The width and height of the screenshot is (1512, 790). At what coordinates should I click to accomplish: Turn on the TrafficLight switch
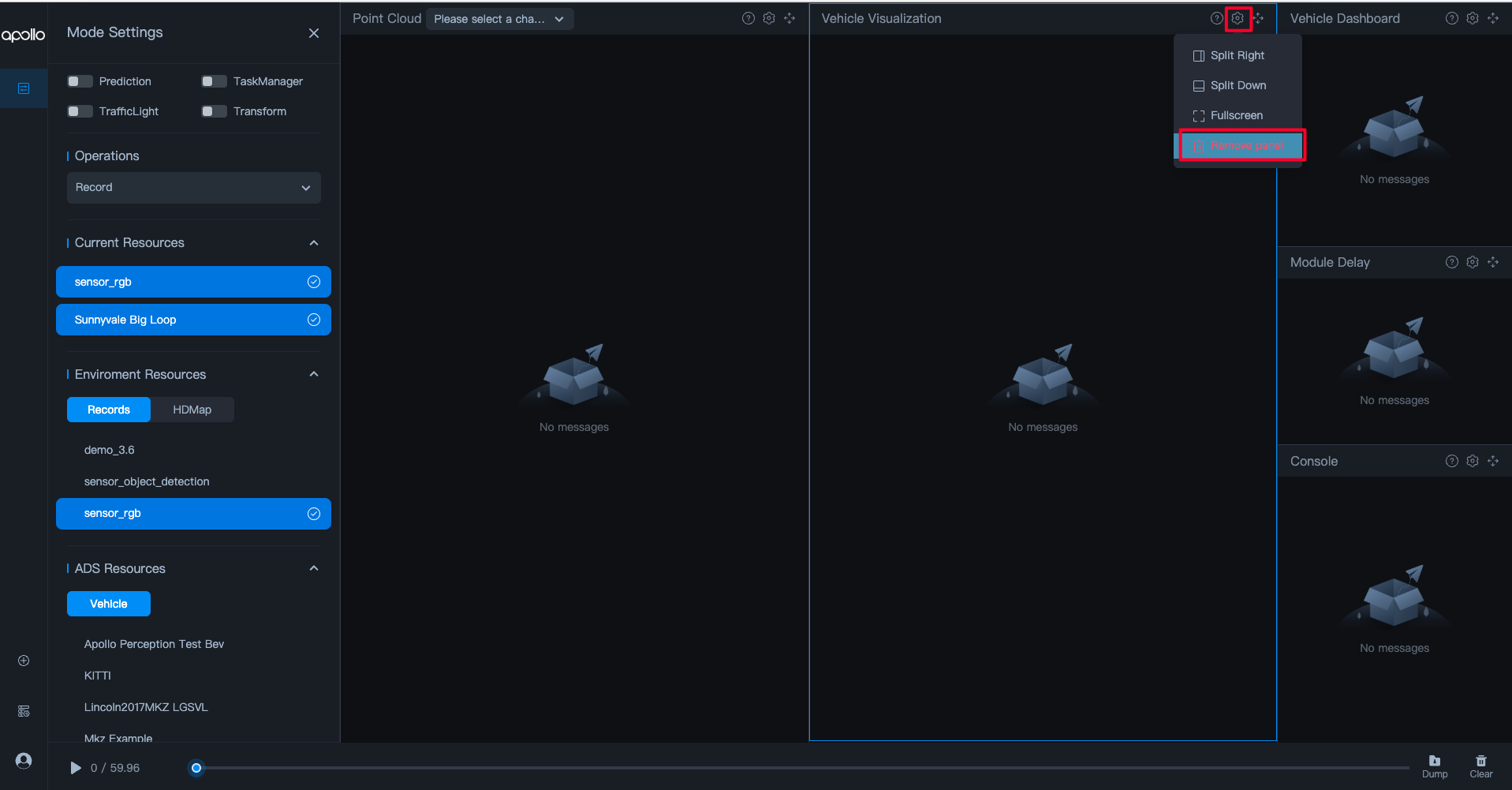tap(80, 111)
